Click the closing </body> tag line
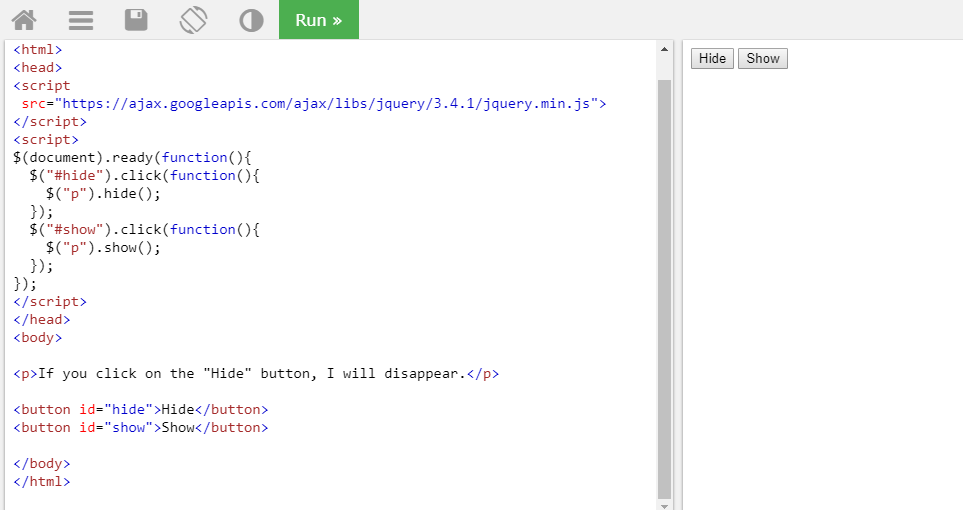The width and height of the screenshot is (963, 510). (42, 464)
